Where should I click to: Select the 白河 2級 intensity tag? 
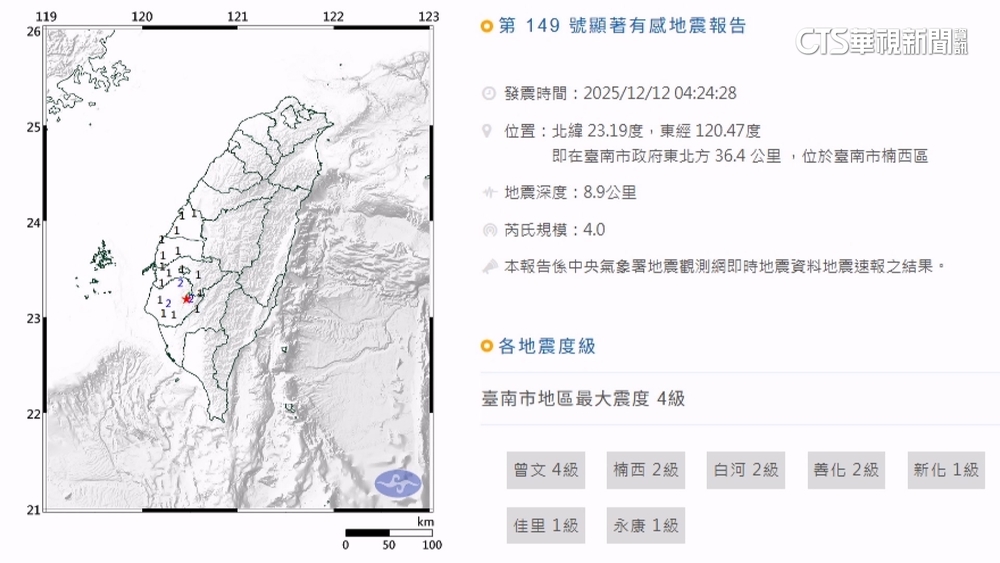tap(746, 470)
